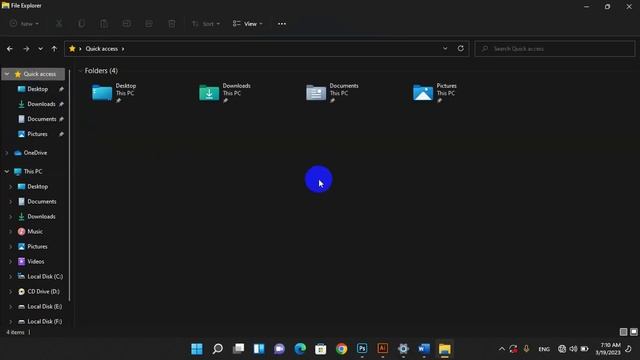Image resolution: width=640 pixels, height=360 pixels.
Task: Select pinned Pictures under Quick access
Action: pyautogui.click(x=37, y=134)
